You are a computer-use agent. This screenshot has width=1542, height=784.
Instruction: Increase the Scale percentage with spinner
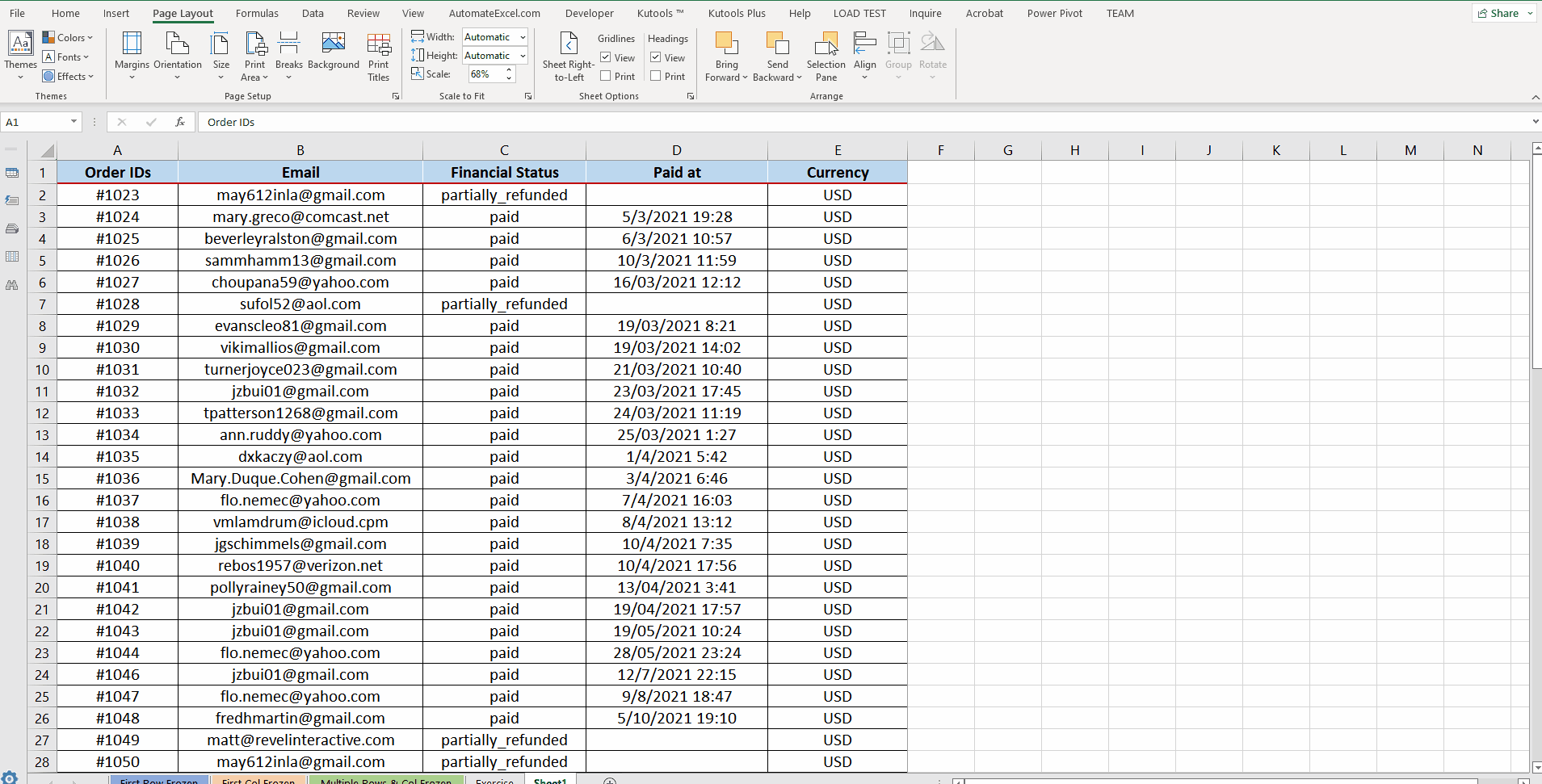509,70
